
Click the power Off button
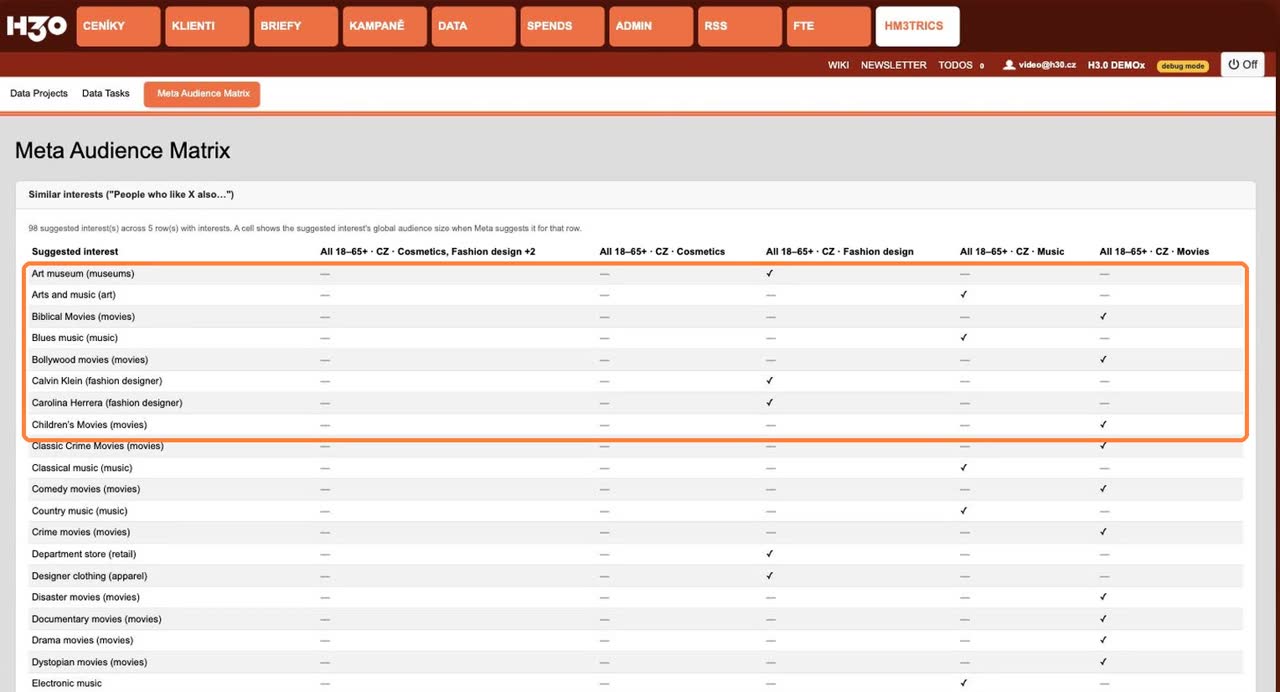click(x=1243, y=65)
